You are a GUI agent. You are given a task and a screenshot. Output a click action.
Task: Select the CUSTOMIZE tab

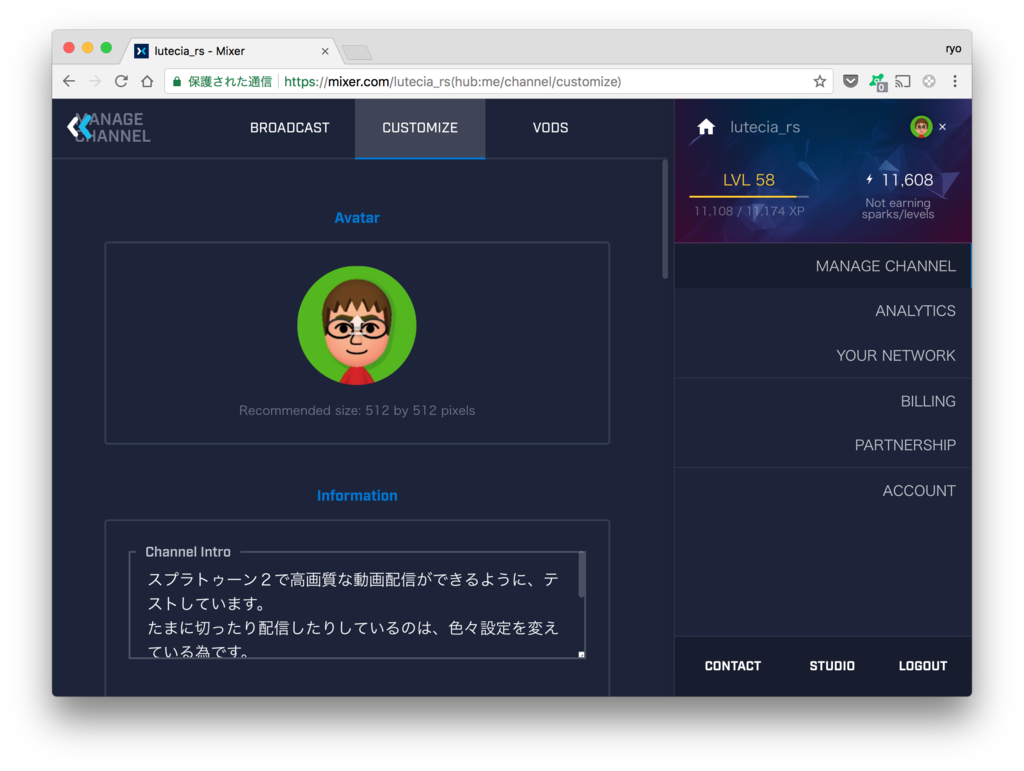click(420, 128)
